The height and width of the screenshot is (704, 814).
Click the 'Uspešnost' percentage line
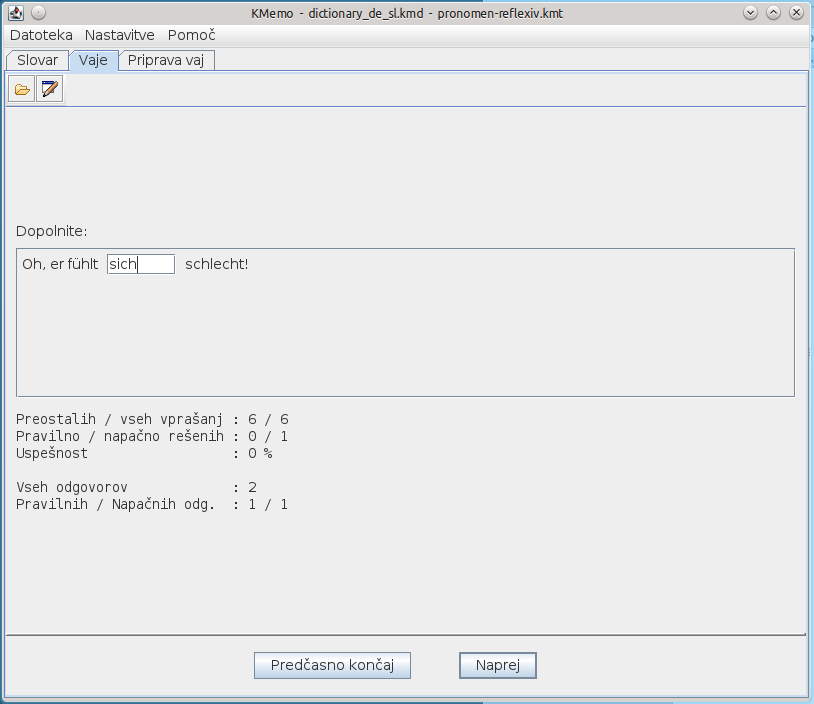click(144, 453)
